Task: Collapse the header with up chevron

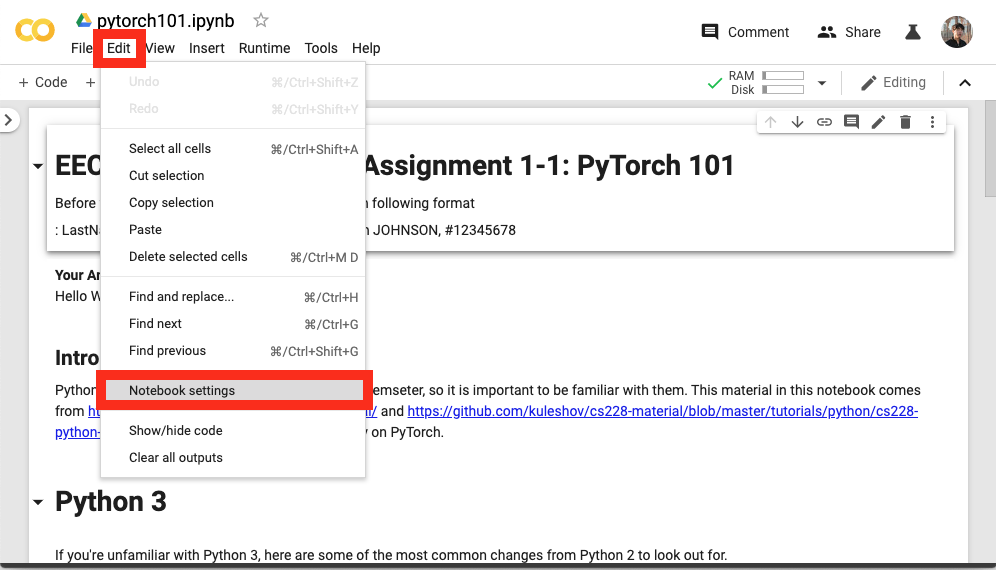Action: (x=965, y=83)
